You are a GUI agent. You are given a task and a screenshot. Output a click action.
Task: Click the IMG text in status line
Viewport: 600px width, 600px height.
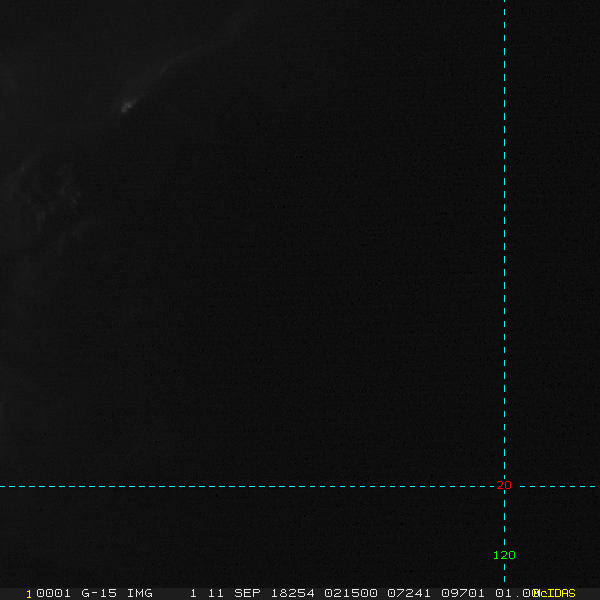pos(140,593)
